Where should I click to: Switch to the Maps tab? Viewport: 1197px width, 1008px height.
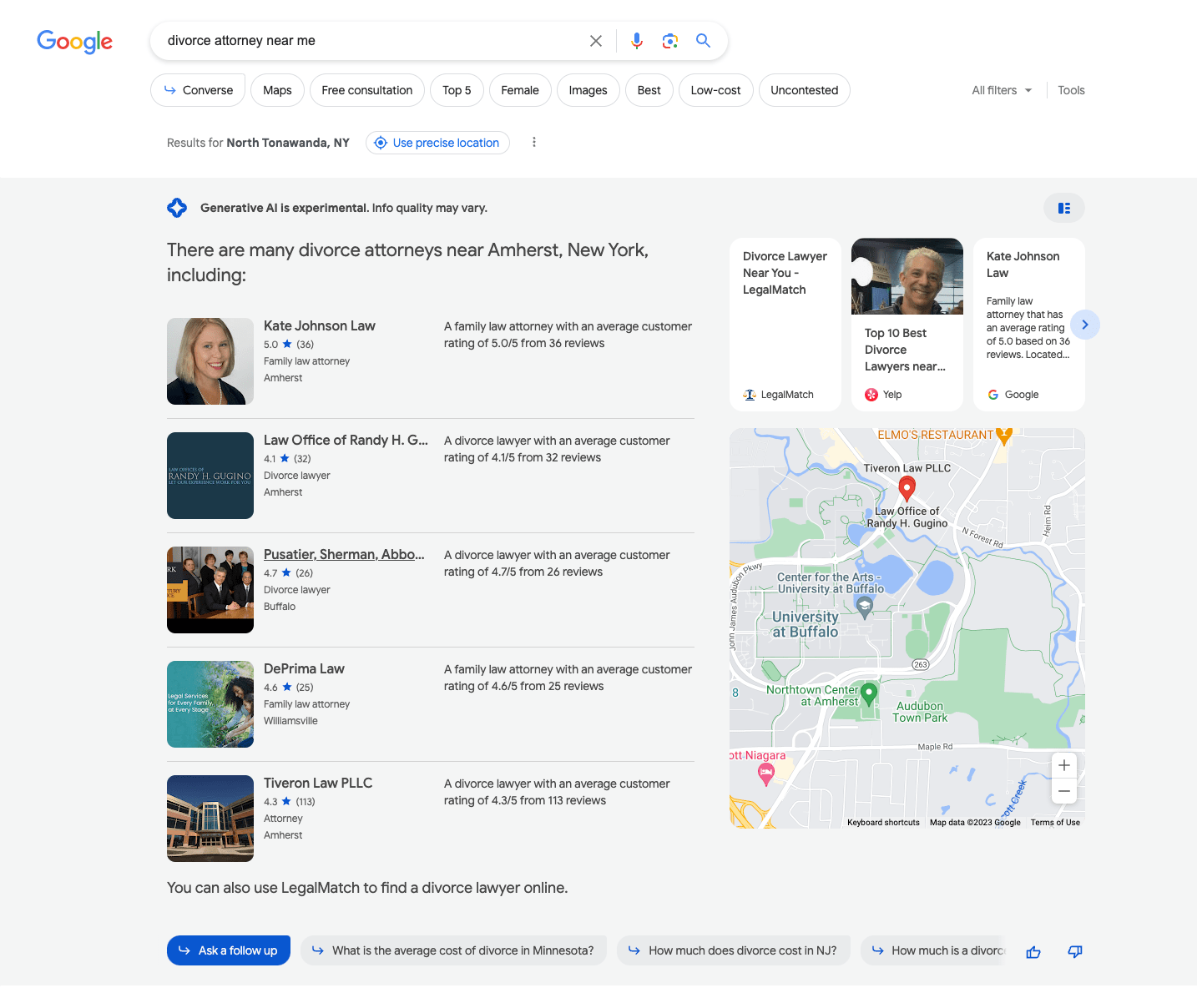[x=277, y=90]
